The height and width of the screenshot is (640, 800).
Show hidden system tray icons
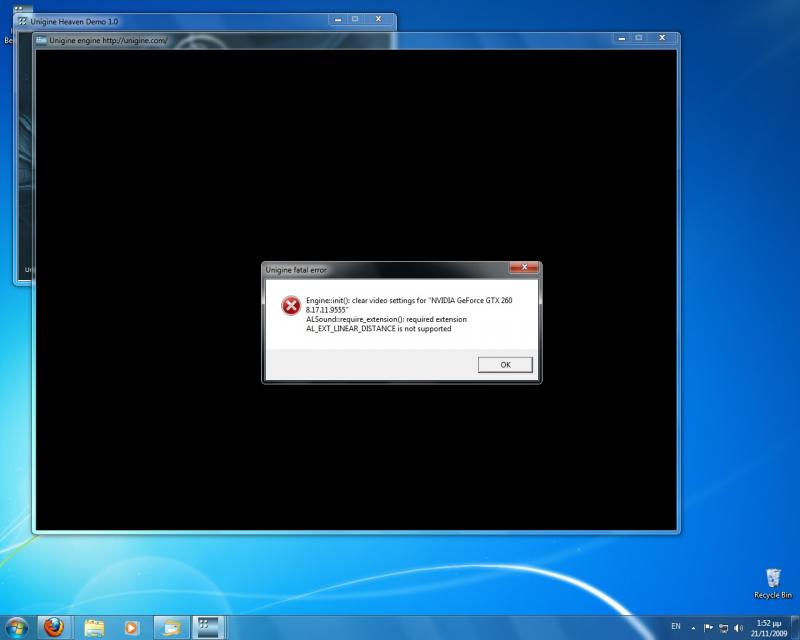coord(693,628)
